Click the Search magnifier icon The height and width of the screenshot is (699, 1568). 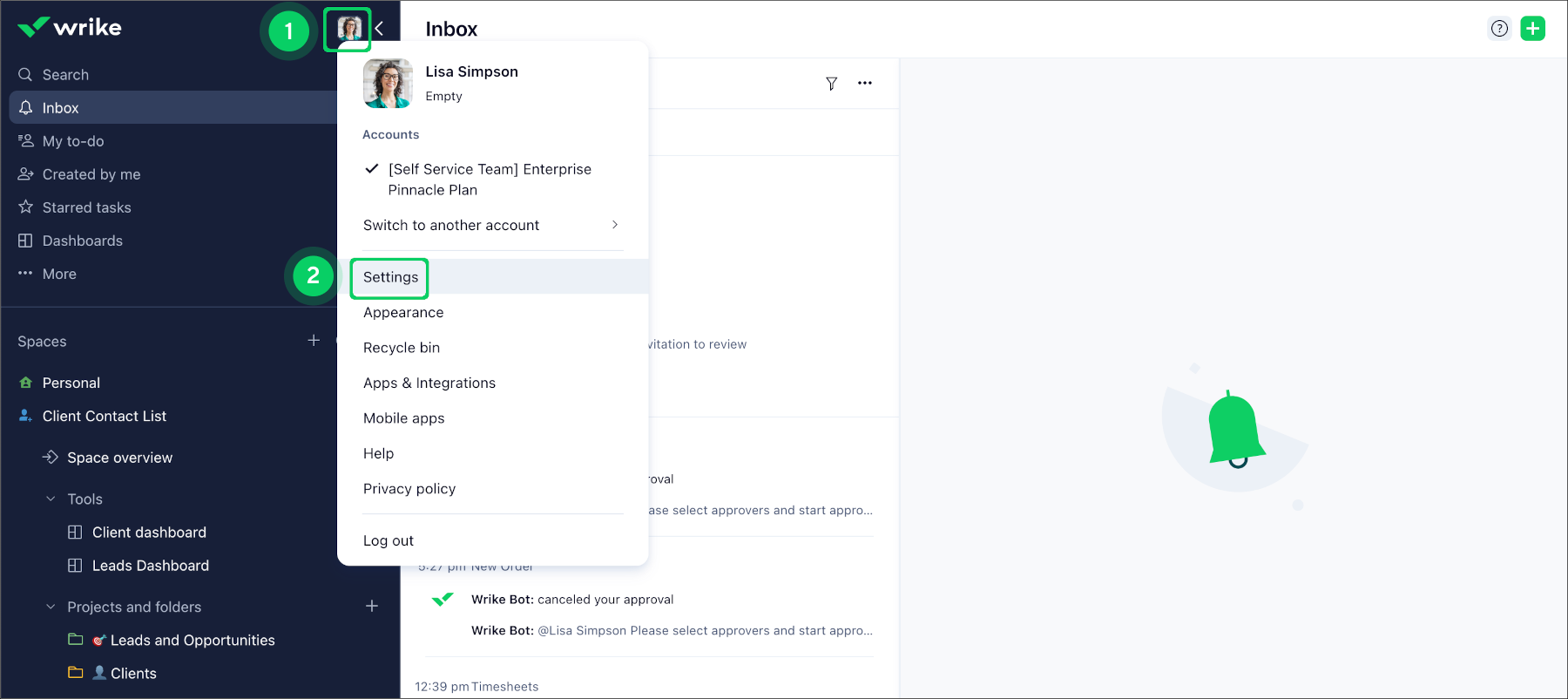point(25,75)
